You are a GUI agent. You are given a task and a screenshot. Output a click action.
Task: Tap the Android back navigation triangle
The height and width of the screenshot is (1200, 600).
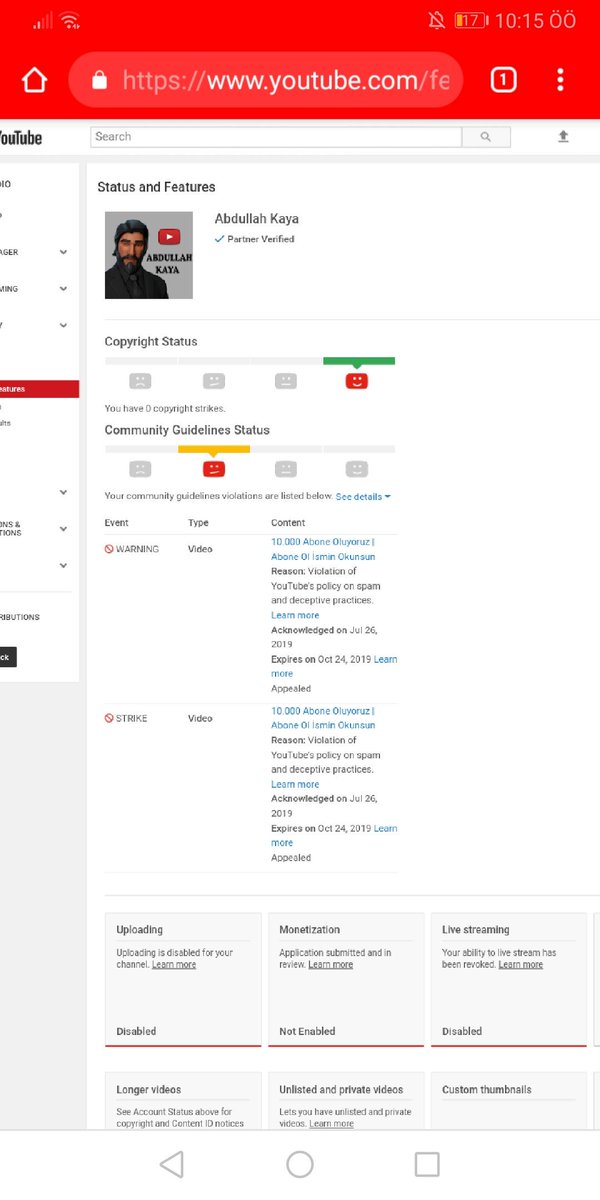(172, 1164)
